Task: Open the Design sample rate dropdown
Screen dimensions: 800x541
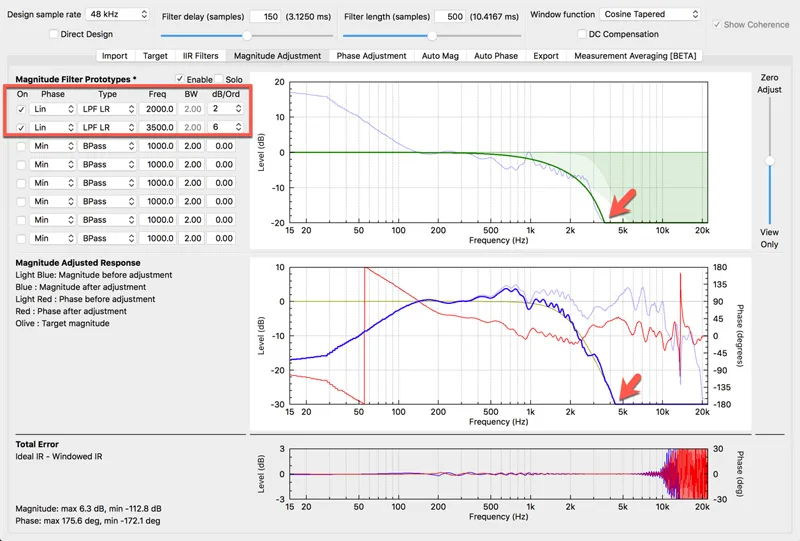Action: tap(116, 15)
